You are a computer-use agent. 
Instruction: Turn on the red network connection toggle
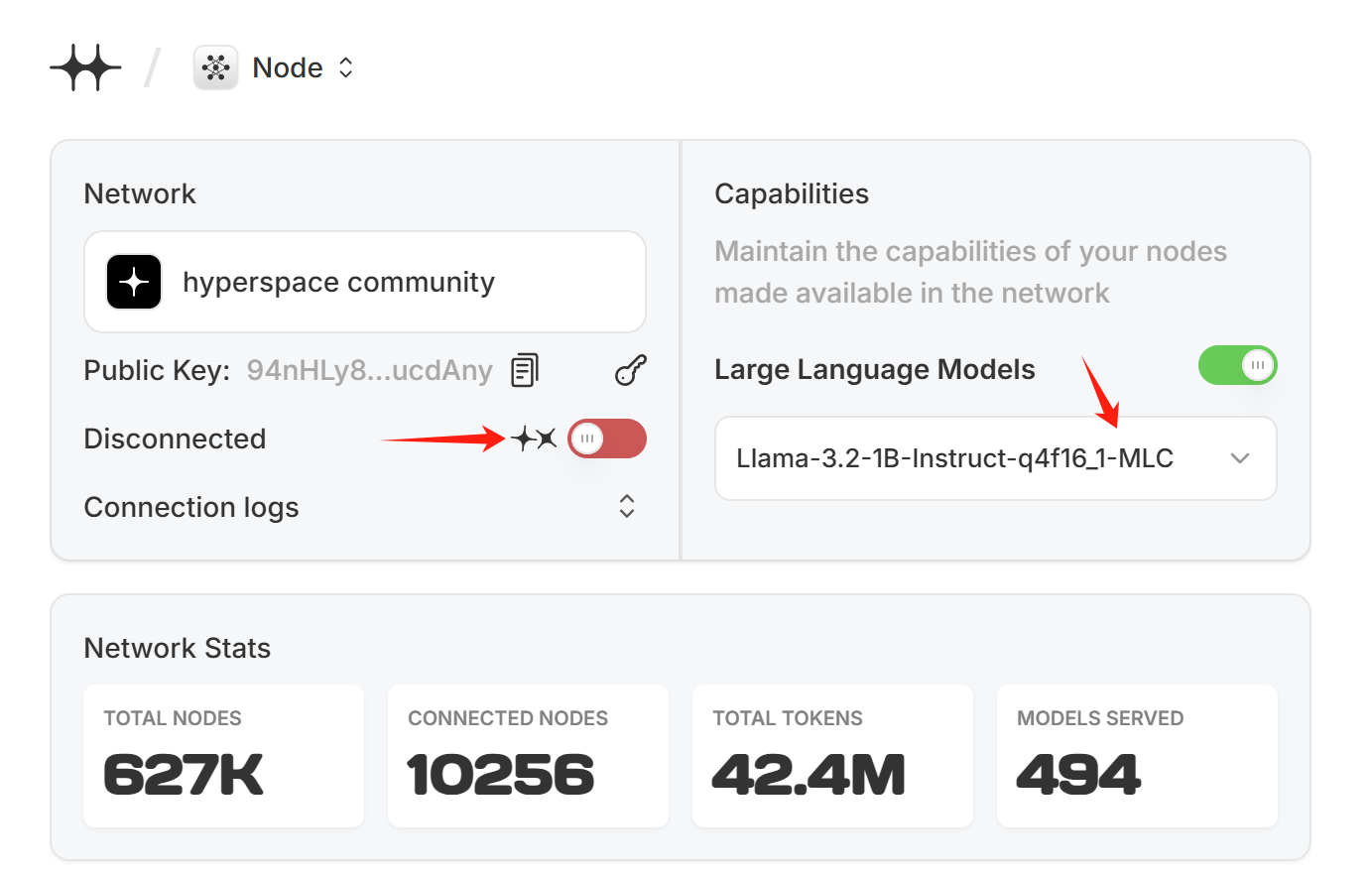click(x=606, y=439)
